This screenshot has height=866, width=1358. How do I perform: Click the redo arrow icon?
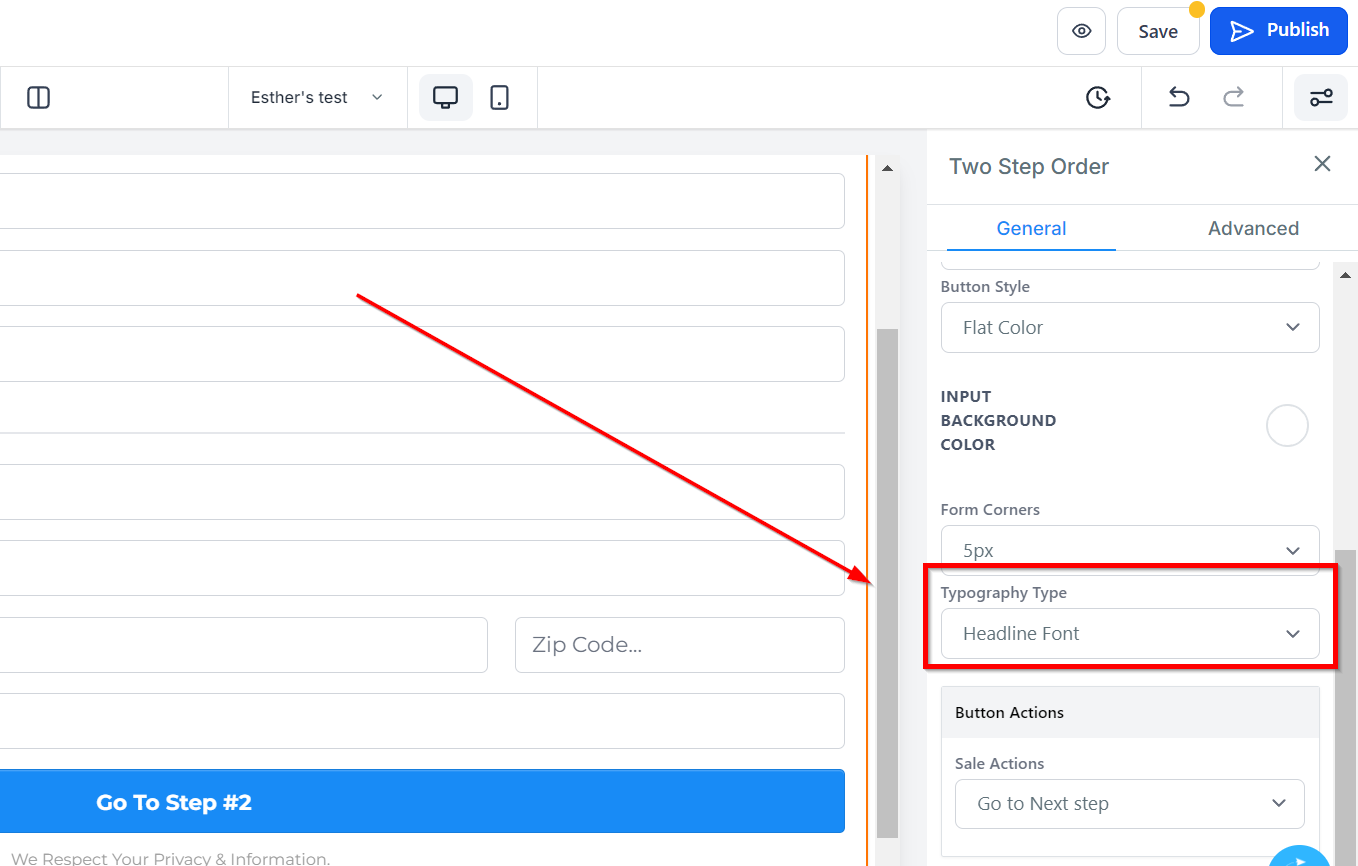click(1234, 97)
